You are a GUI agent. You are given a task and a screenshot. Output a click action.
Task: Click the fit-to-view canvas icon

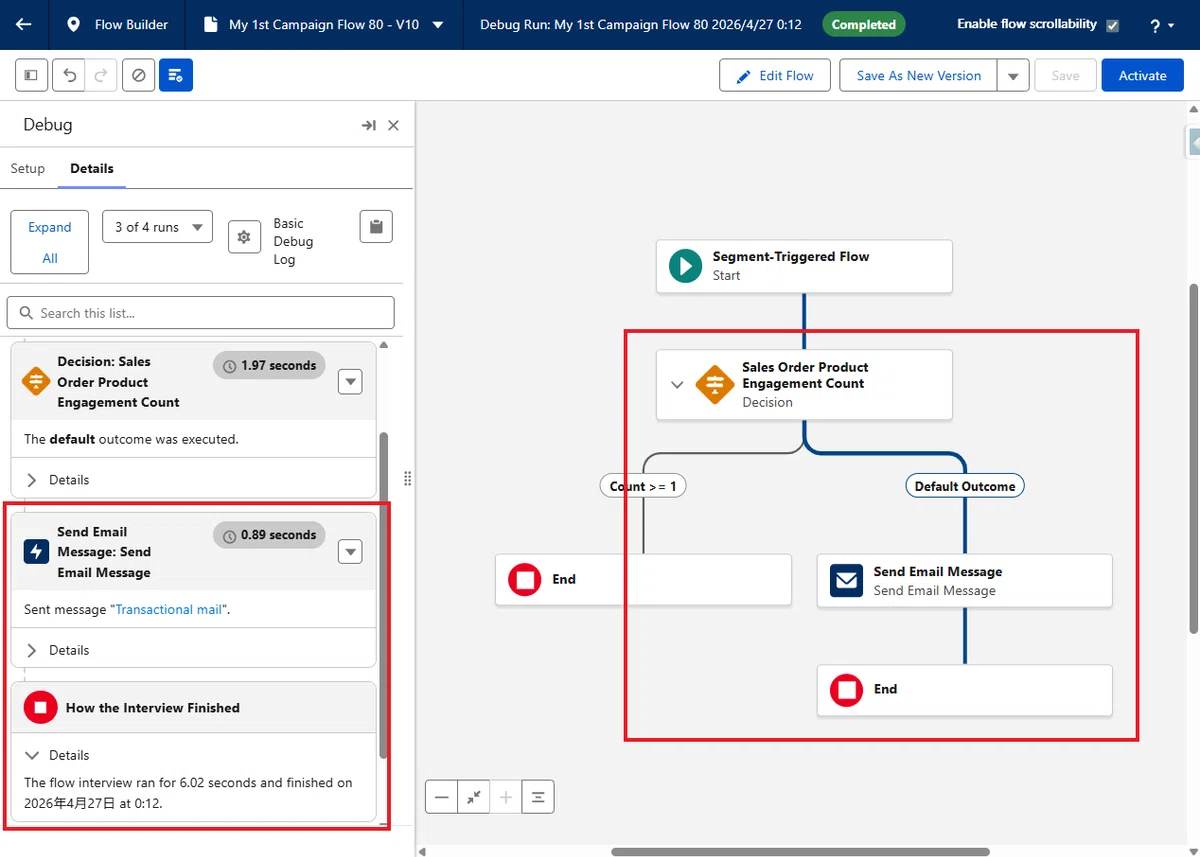point(474,797)
